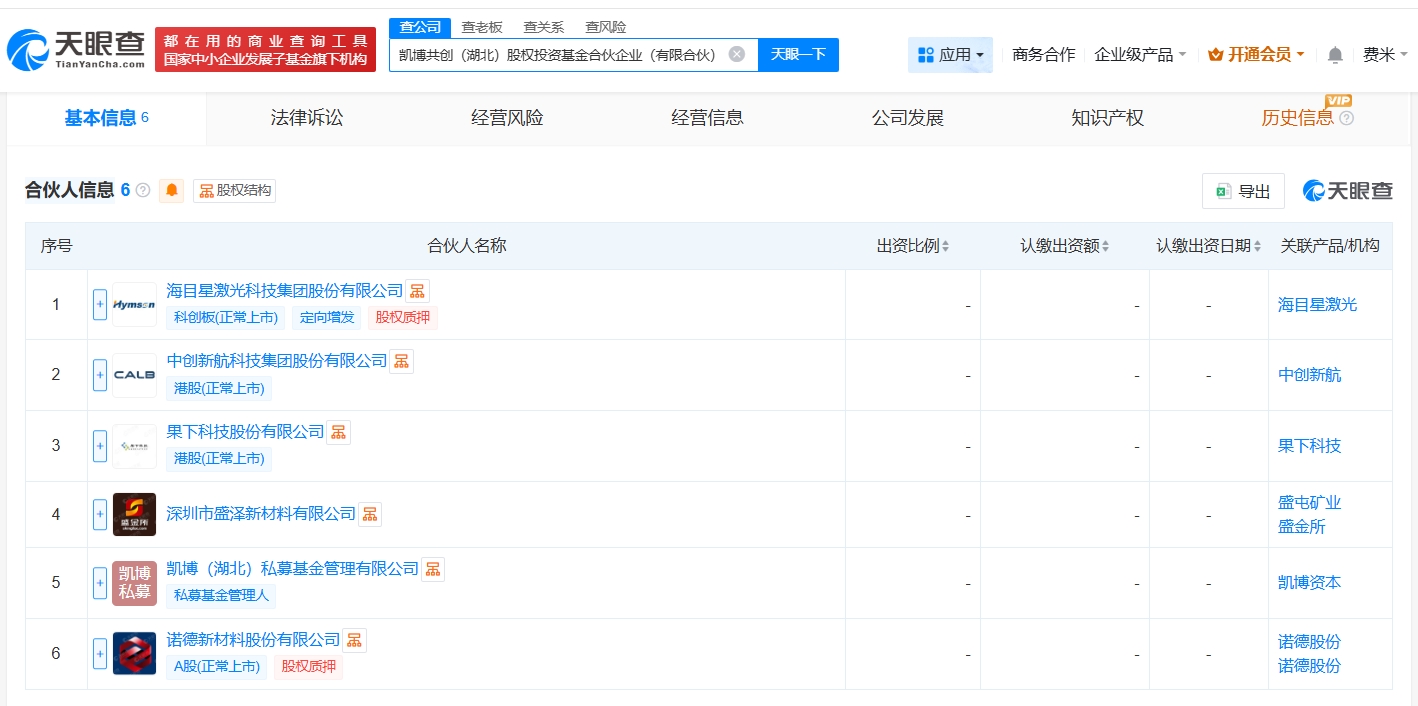Open 深圳市盛泽新材料有限公司 link
Viewport: 1418px width, 706px height.
pyautogui.click(x=261, y=514)
